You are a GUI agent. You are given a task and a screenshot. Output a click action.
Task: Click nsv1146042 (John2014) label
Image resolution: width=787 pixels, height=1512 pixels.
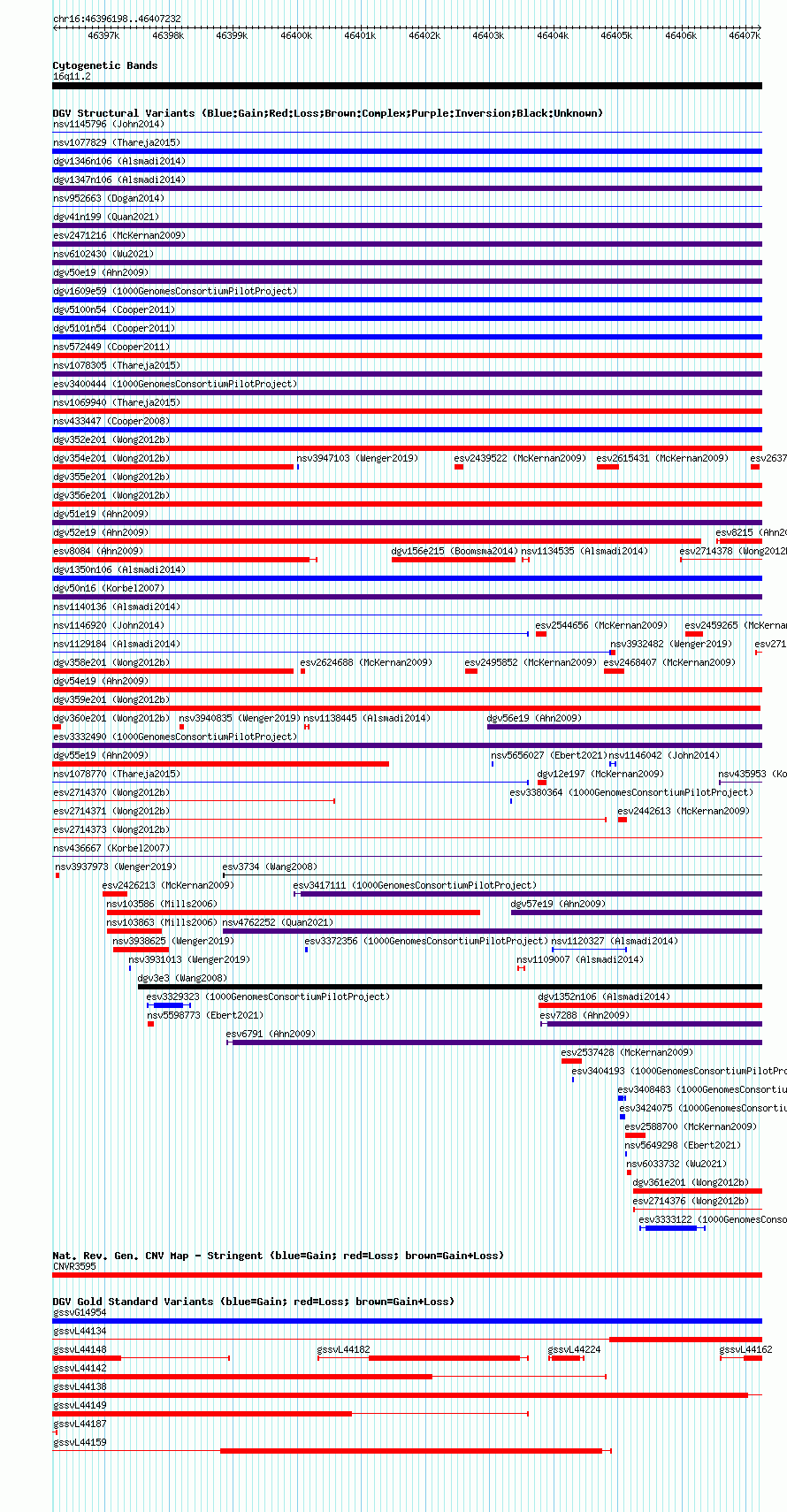(664, 755)
